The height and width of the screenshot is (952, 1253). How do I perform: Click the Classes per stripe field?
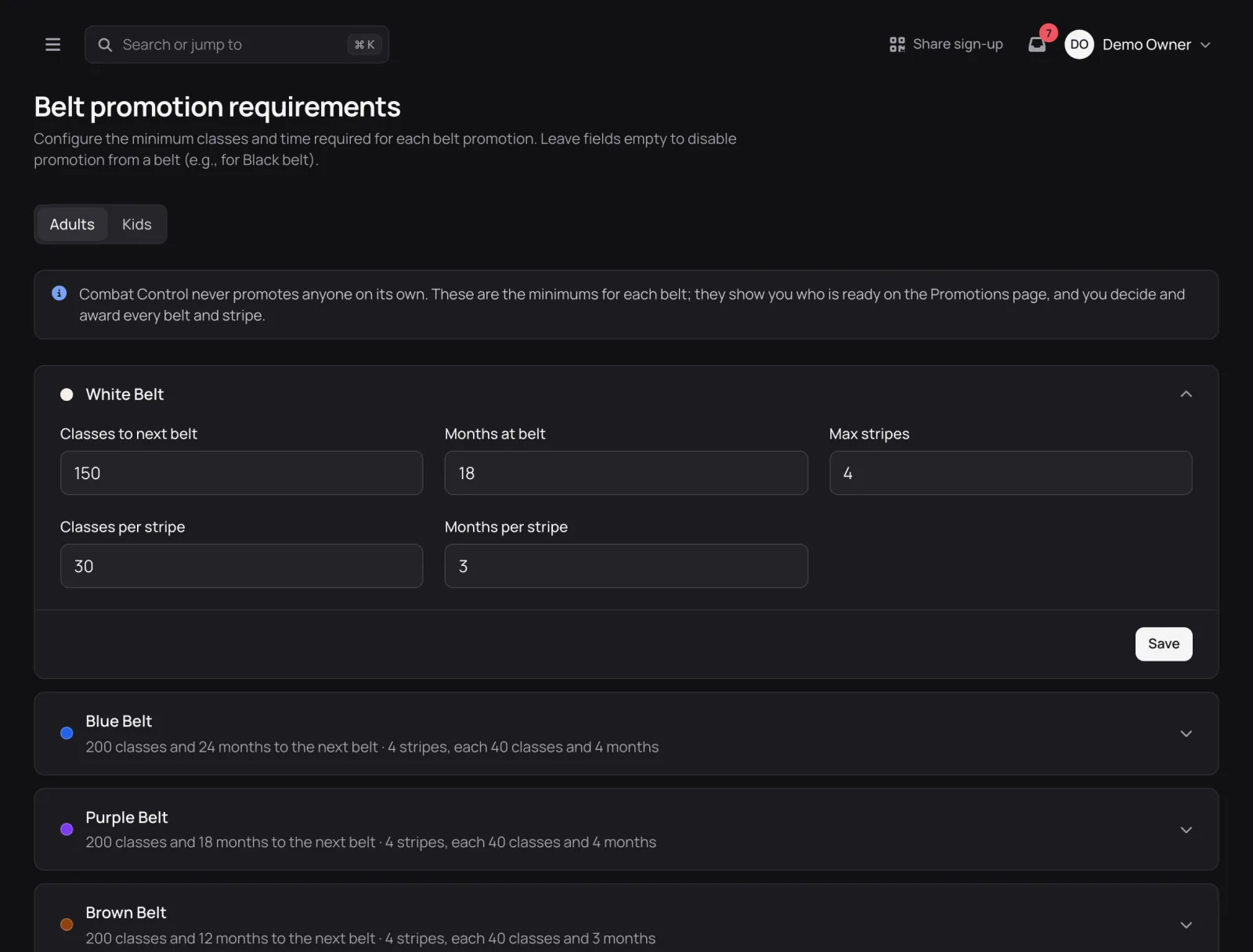241,566
